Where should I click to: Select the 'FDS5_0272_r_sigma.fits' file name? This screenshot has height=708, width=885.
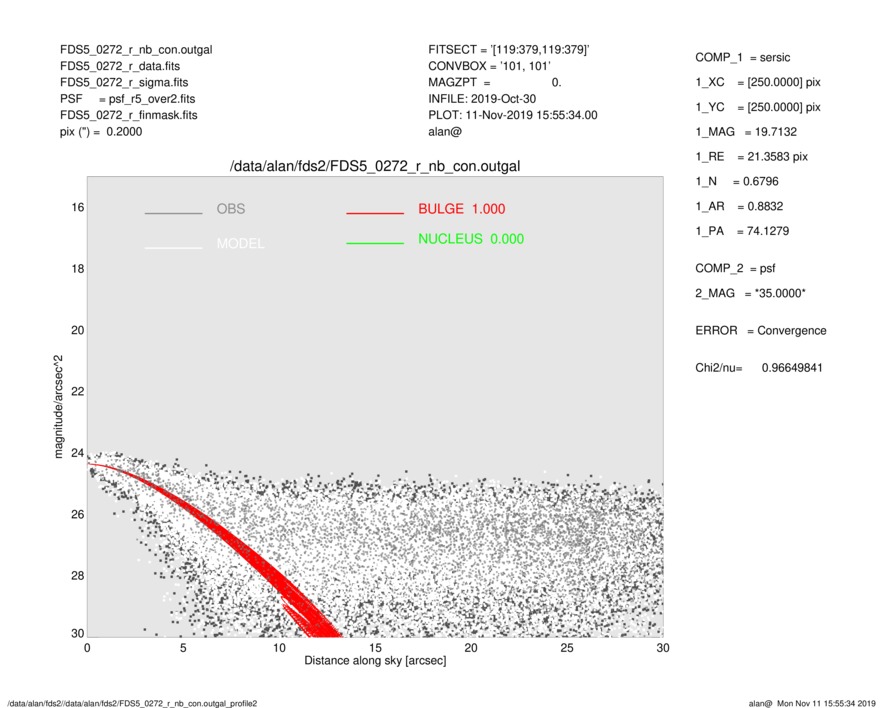124,82
